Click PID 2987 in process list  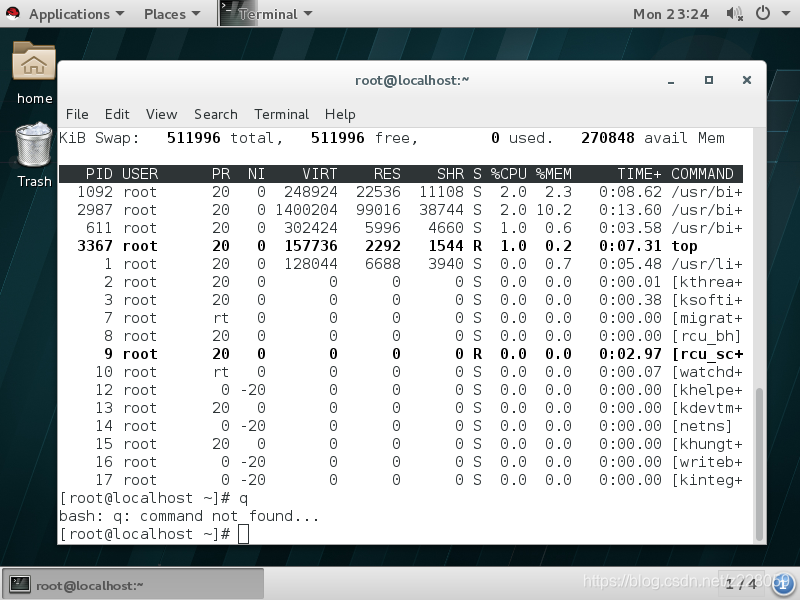tap(95, 210)
